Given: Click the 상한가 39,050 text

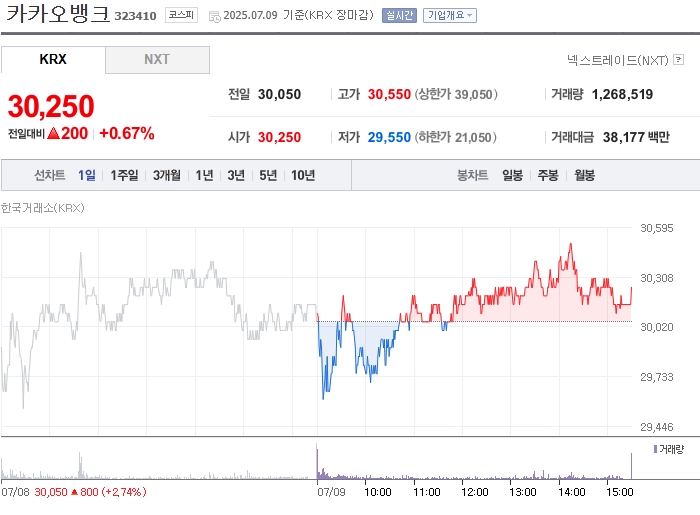Looking at the screenshot, I should (x=456, y=94).
